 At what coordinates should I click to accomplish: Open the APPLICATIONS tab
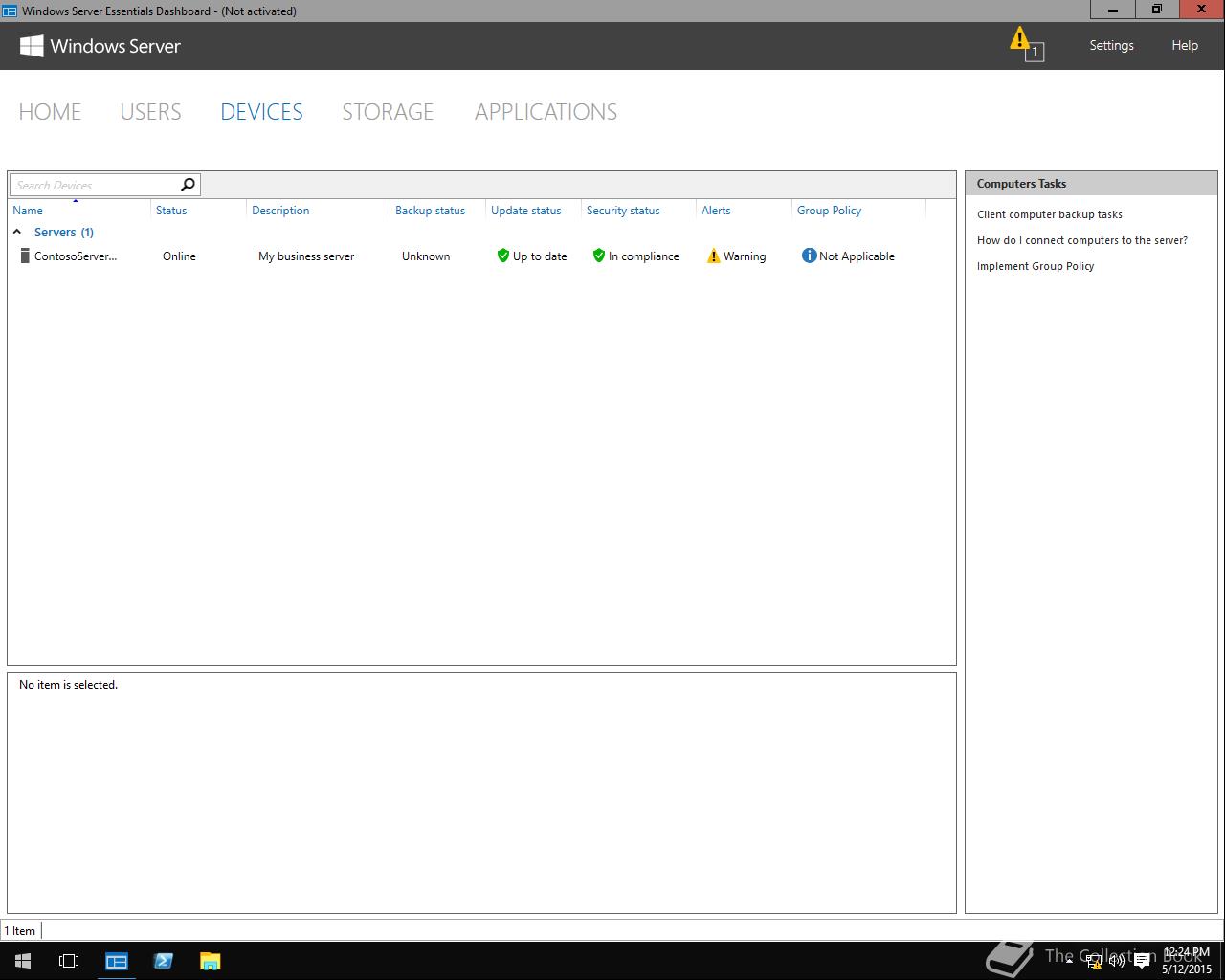[546, 112]
